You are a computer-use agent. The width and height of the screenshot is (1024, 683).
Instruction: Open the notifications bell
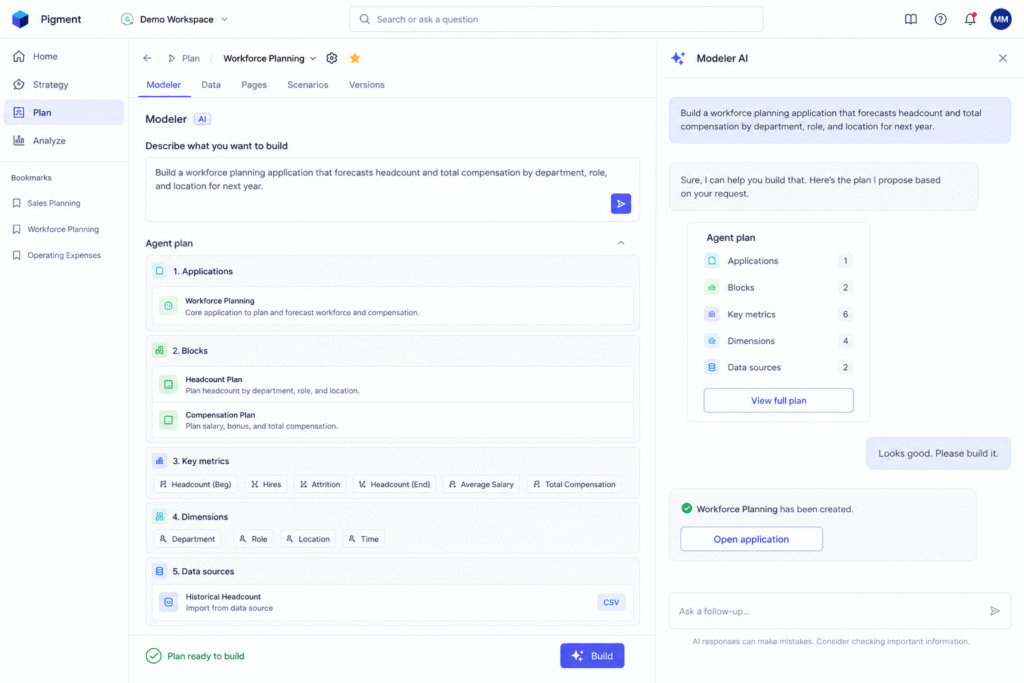click(x=970, y=19)
